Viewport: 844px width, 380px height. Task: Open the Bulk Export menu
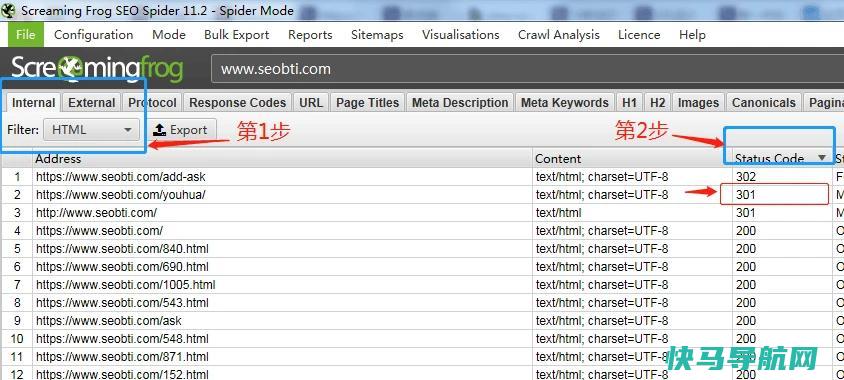click(x=237, y=35)
